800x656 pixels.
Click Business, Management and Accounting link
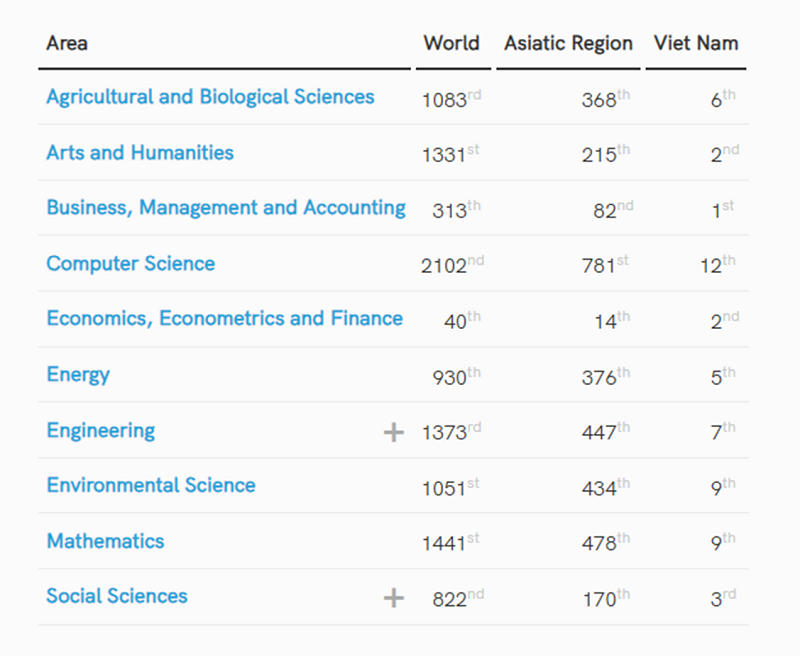[226, 208]
